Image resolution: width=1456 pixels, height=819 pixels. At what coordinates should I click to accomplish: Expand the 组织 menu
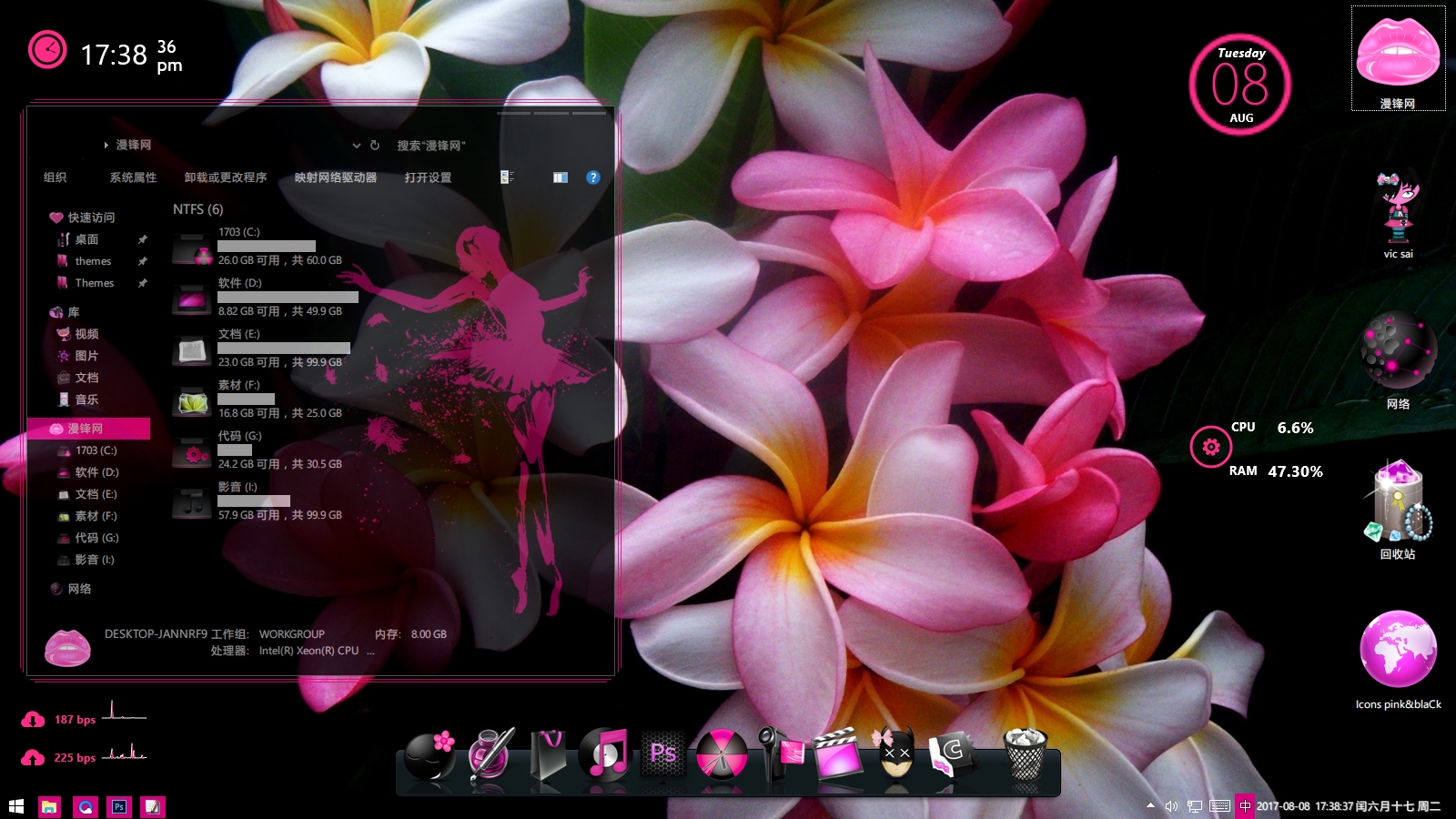[56, 177]
